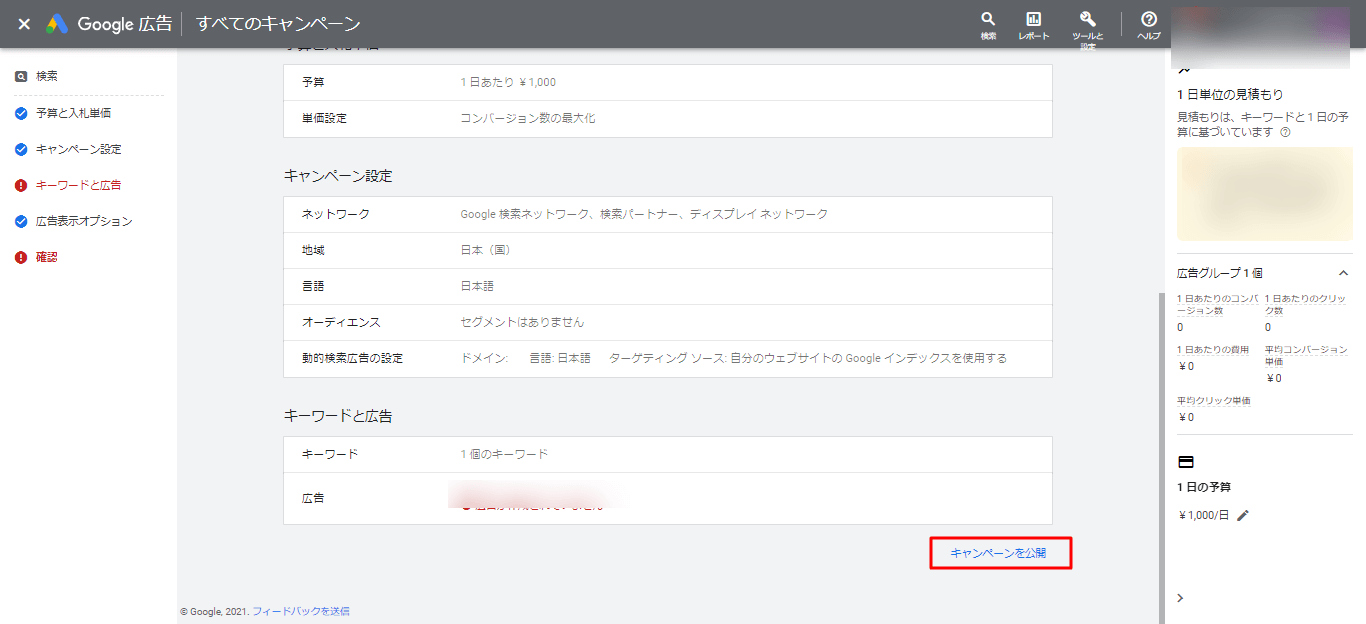The height and width of the screenshot is (624, 1366).
Task: Open the オーディエンス row
Action: (668, 322)
